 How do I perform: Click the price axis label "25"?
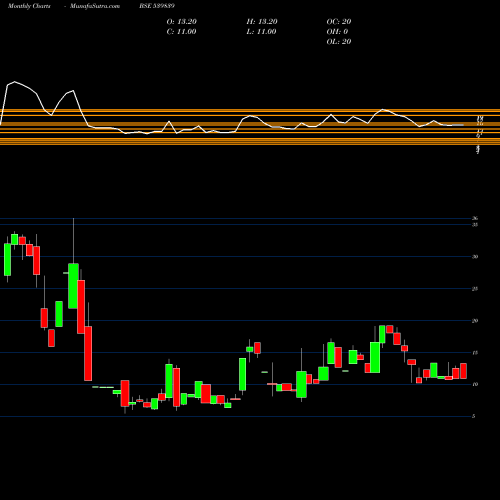coord(475,289)
